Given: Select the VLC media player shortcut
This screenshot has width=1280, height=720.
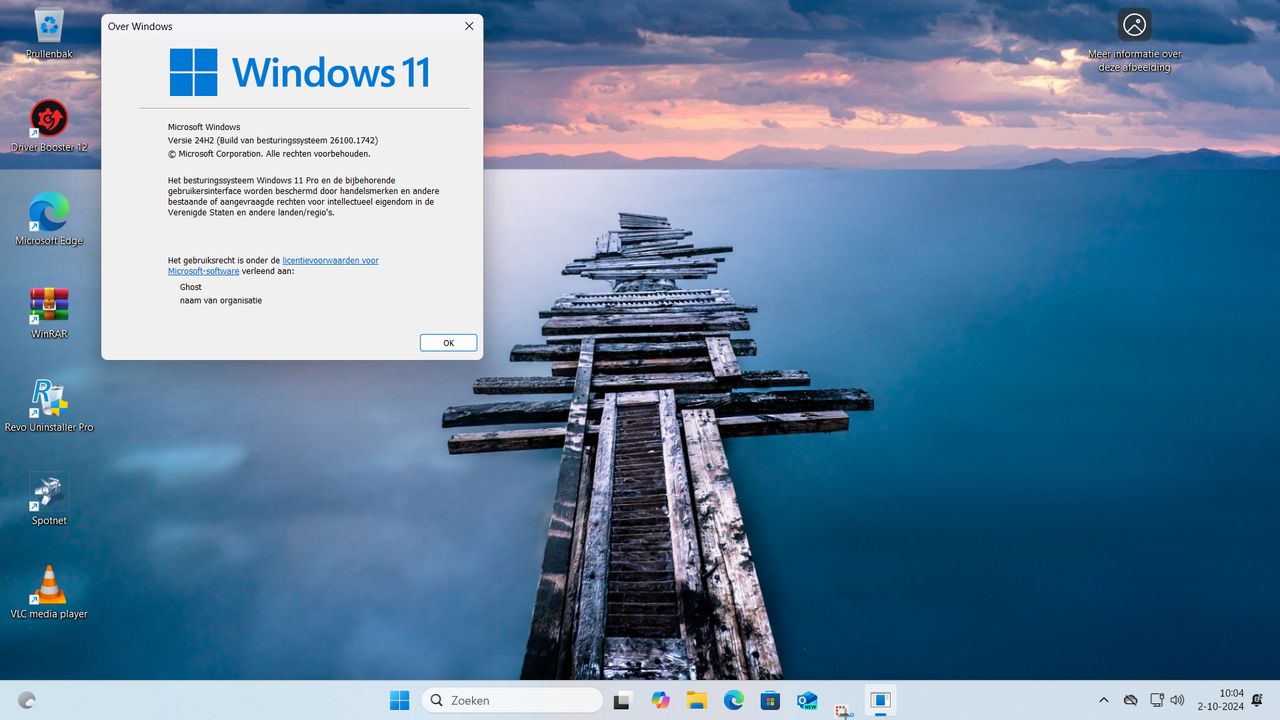Looking at the screenshot, I should point(49,593).
